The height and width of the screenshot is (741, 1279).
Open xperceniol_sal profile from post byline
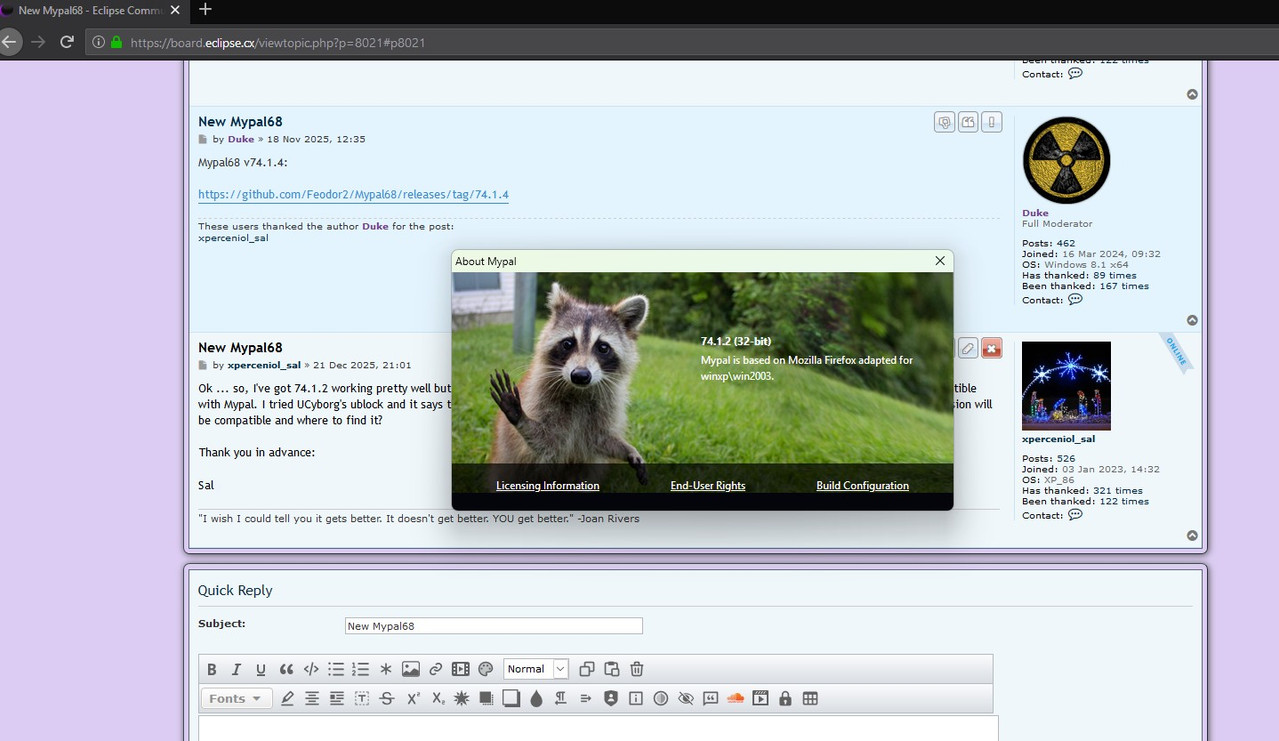pos(264,365)
